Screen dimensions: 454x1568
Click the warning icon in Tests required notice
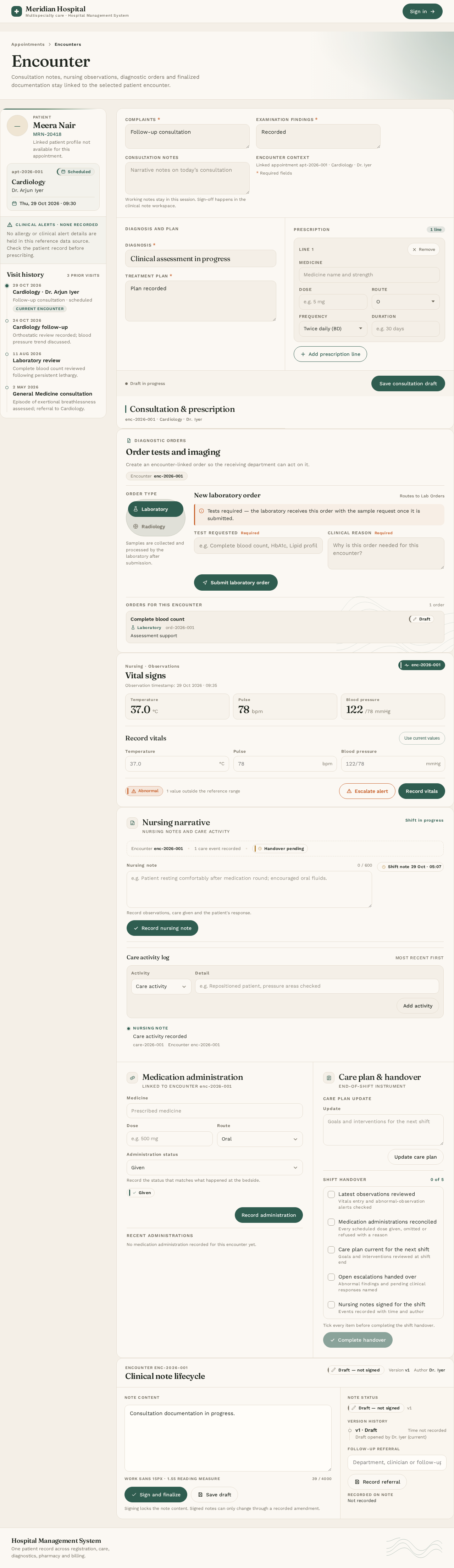201,511
